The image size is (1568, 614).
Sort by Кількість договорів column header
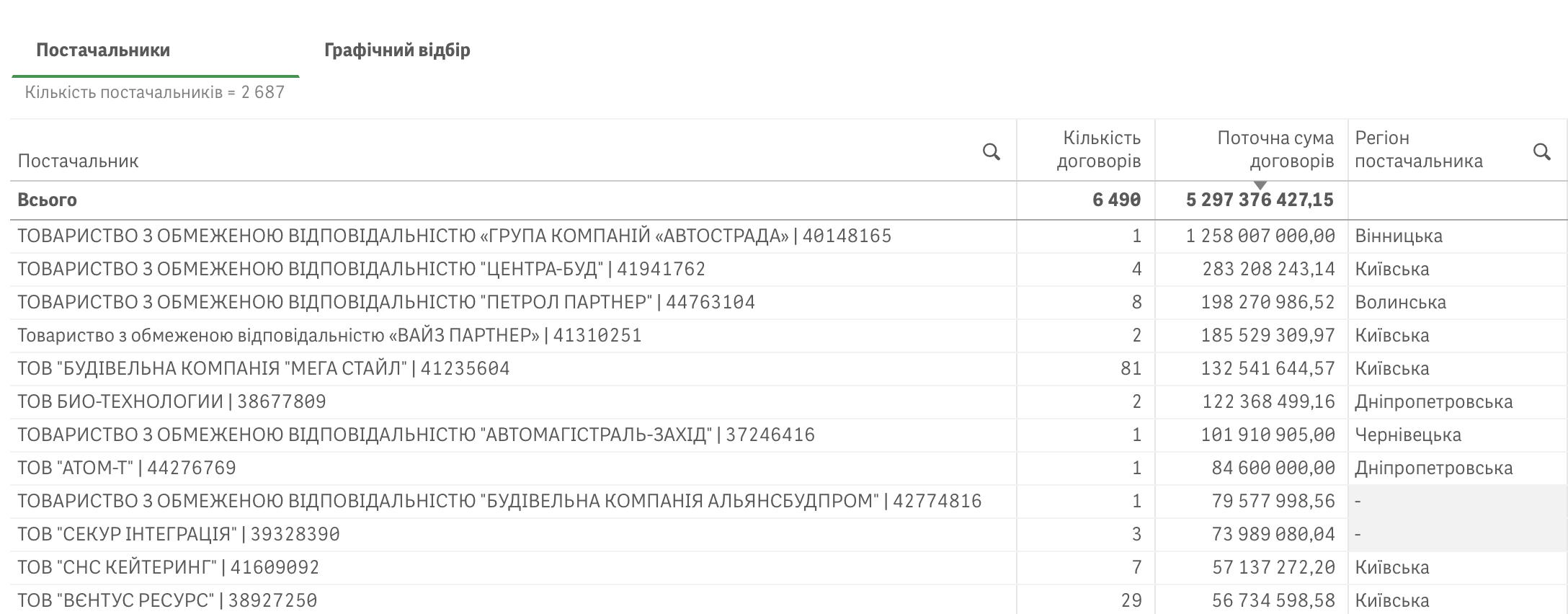click(1098, 149)
